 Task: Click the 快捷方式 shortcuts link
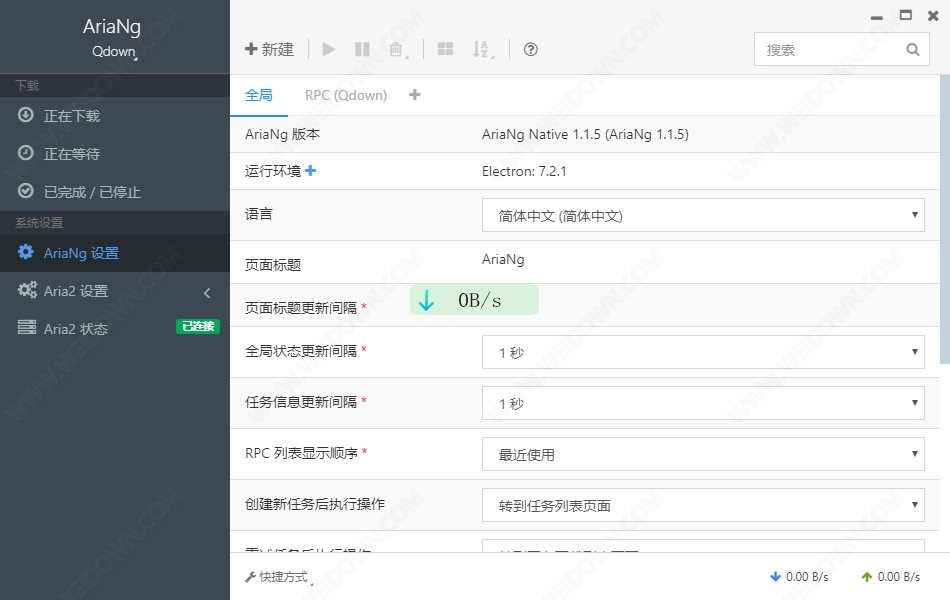coord(277,577)
